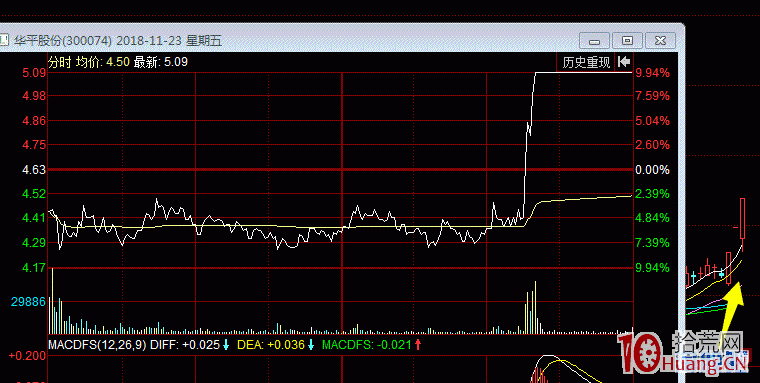Close the 华平股份 intraday window
Image resolution: width=760 pixels, height=383 pixels.
(660, 40)
